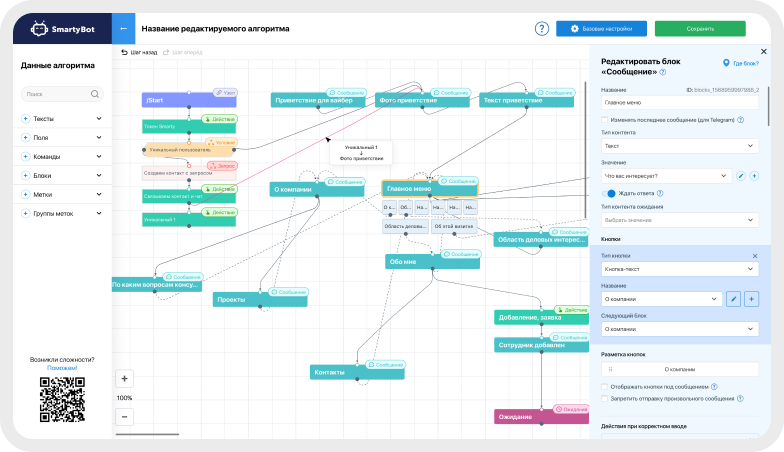Image resolution: width=784 pixels, height=452 pixels.
Task: Expand the Метки section chevron
Action: click(x=99, y=194)
